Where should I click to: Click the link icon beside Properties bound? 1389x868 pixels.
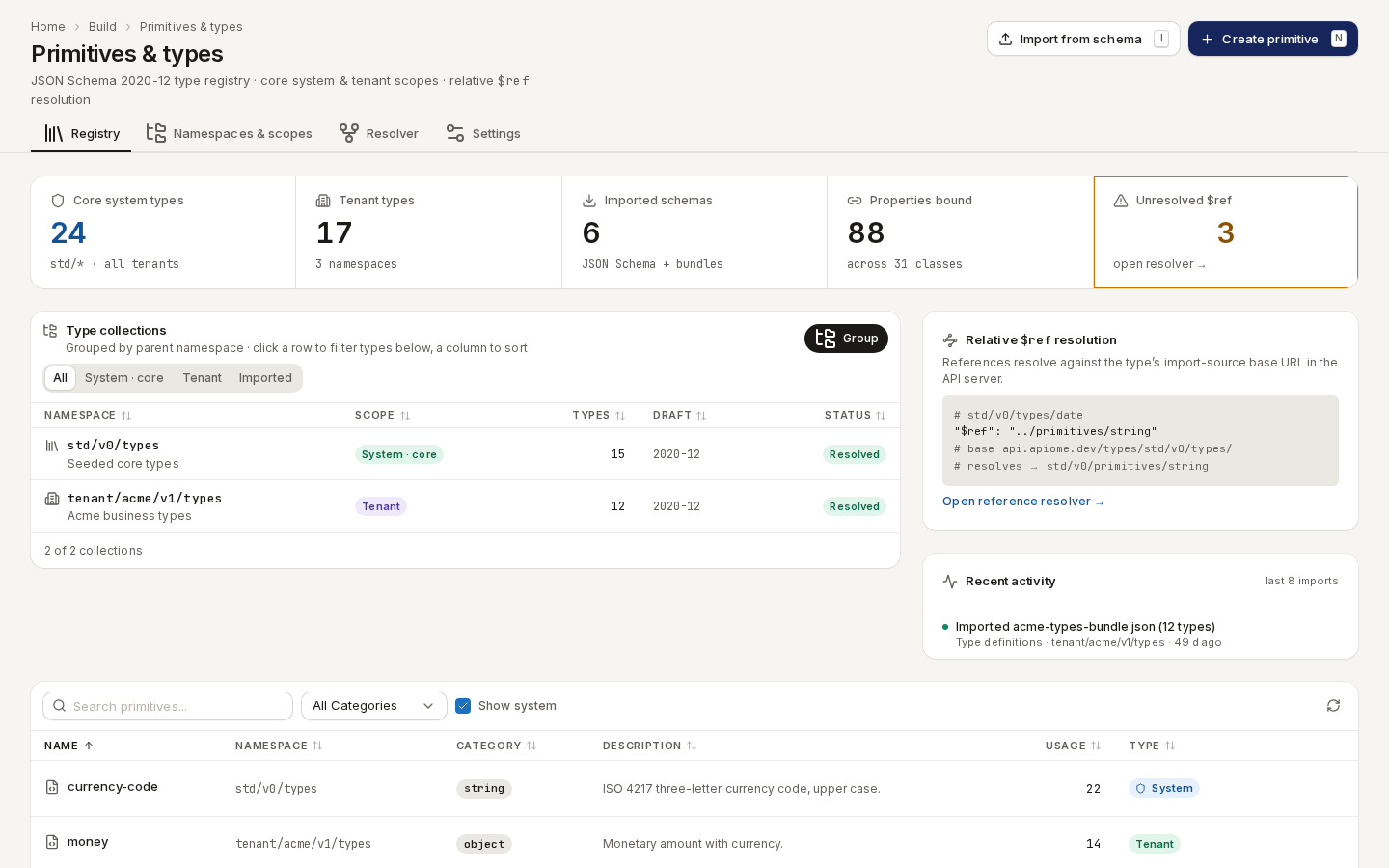(855, 201)
